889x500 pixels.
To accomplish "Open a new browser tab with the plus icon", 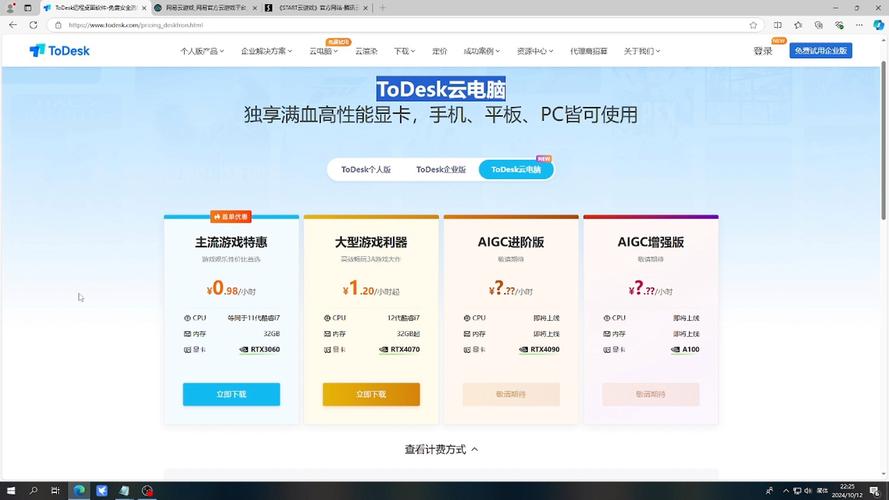I will (x=382, y=8).
